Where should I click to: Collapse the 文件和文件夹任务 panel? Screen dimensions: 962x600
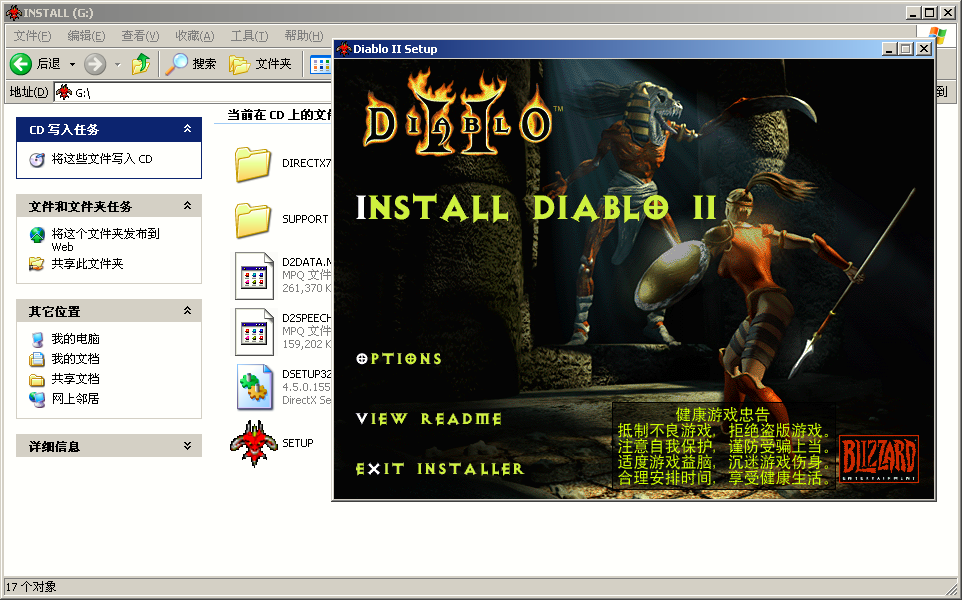pos(187,206)
